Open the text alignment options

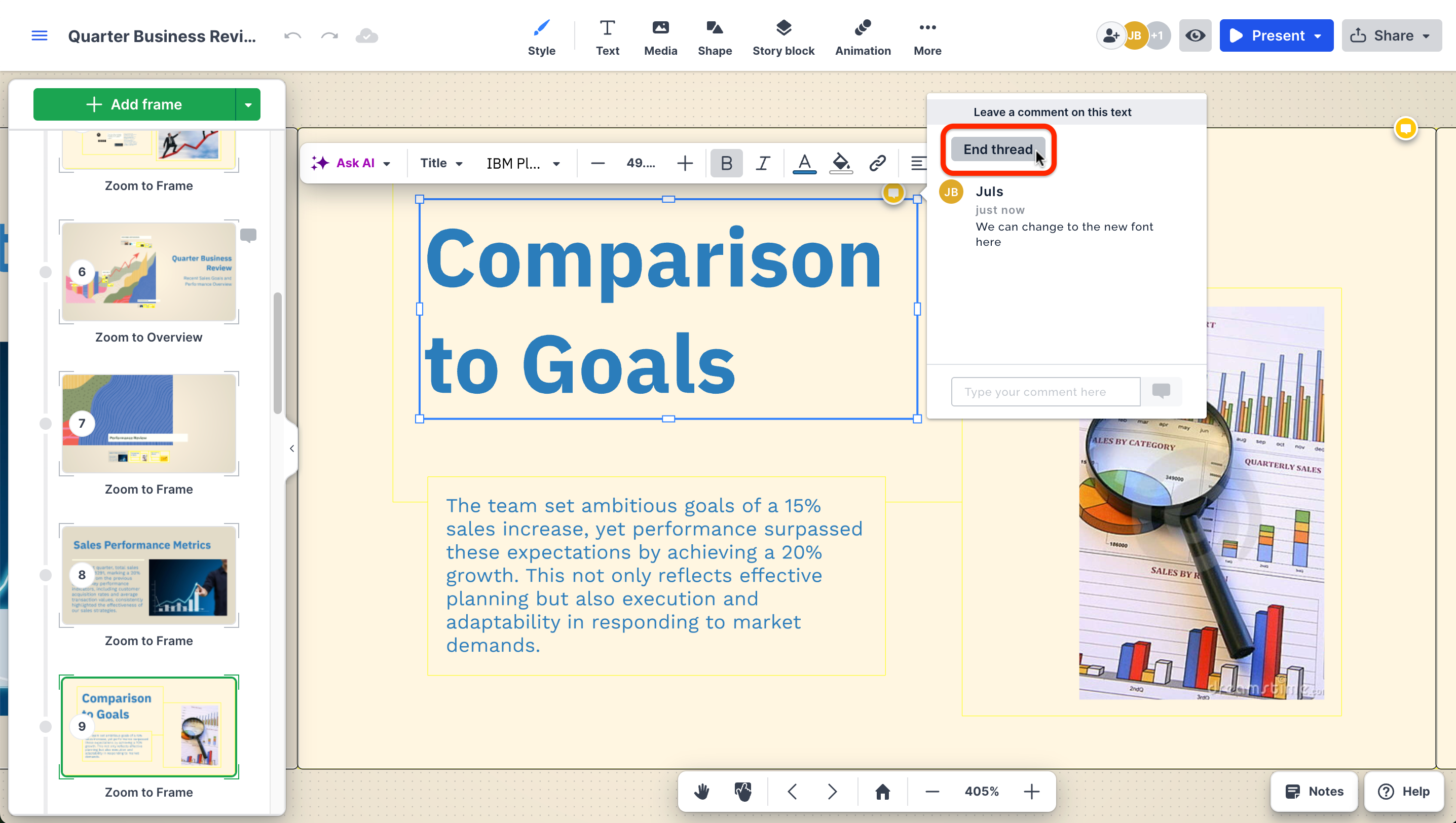coord(918,163)
